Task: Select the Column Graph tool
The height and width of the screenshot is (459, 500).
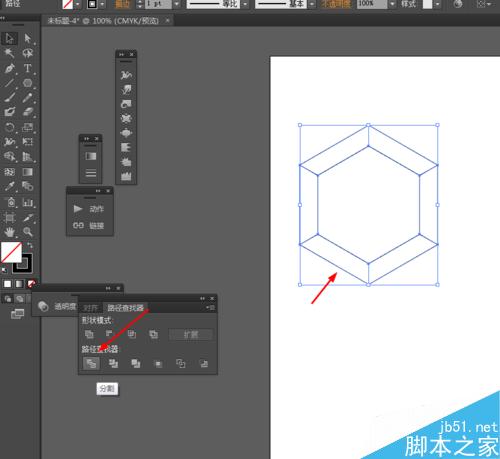Action: point(27,202)
